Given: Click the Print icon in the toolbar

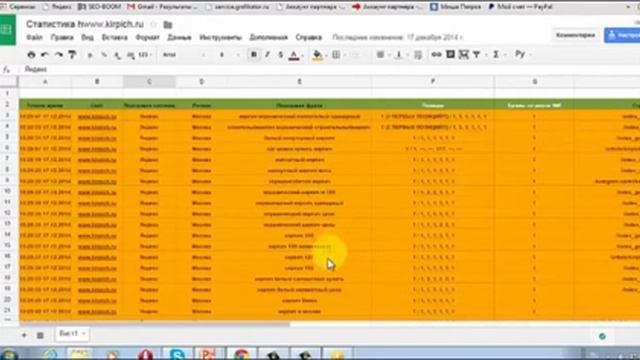Looking at the screenshot, I should [x=31, y=55].
